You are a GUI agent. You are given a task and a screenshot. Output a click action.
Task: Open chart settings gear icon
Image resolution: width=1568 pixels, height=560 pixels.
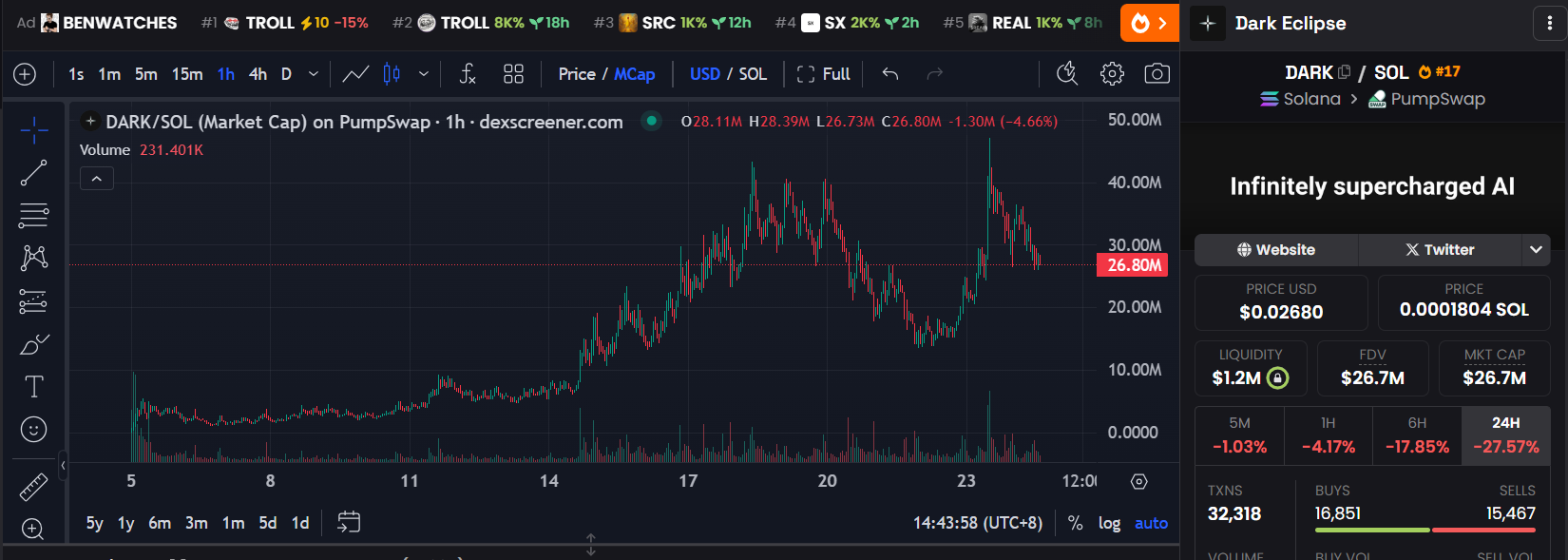tap(1112, 74)
